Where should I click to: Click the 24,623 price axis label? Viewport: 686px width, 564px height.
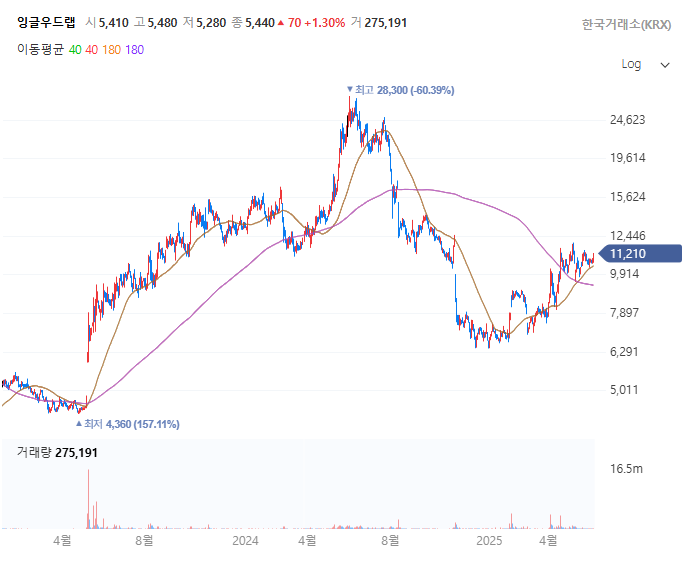point(627,120)
